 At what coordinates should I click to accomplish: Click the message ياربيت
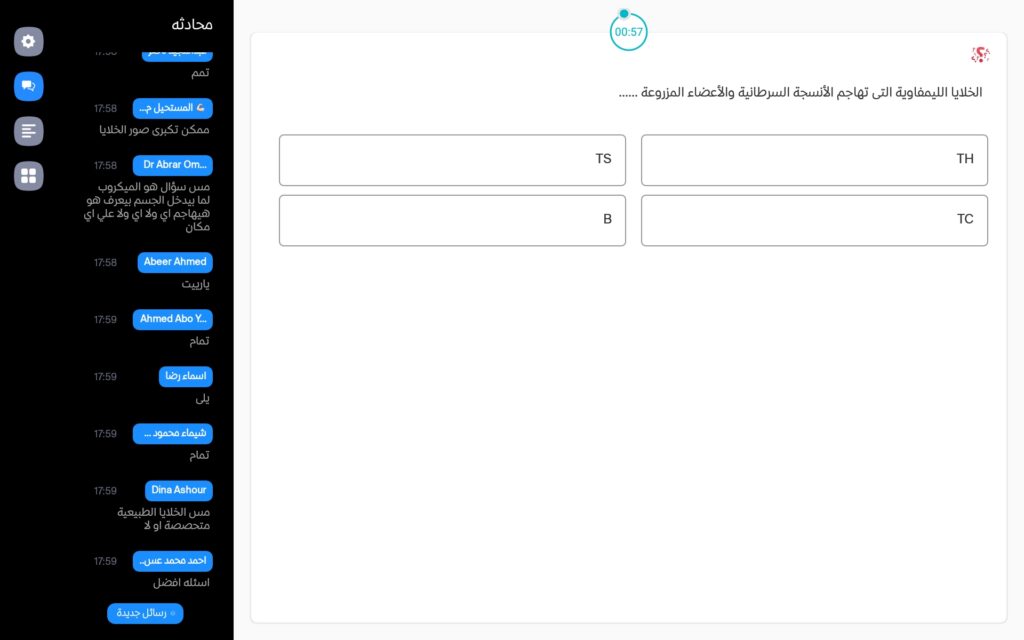tap(195, 284)
